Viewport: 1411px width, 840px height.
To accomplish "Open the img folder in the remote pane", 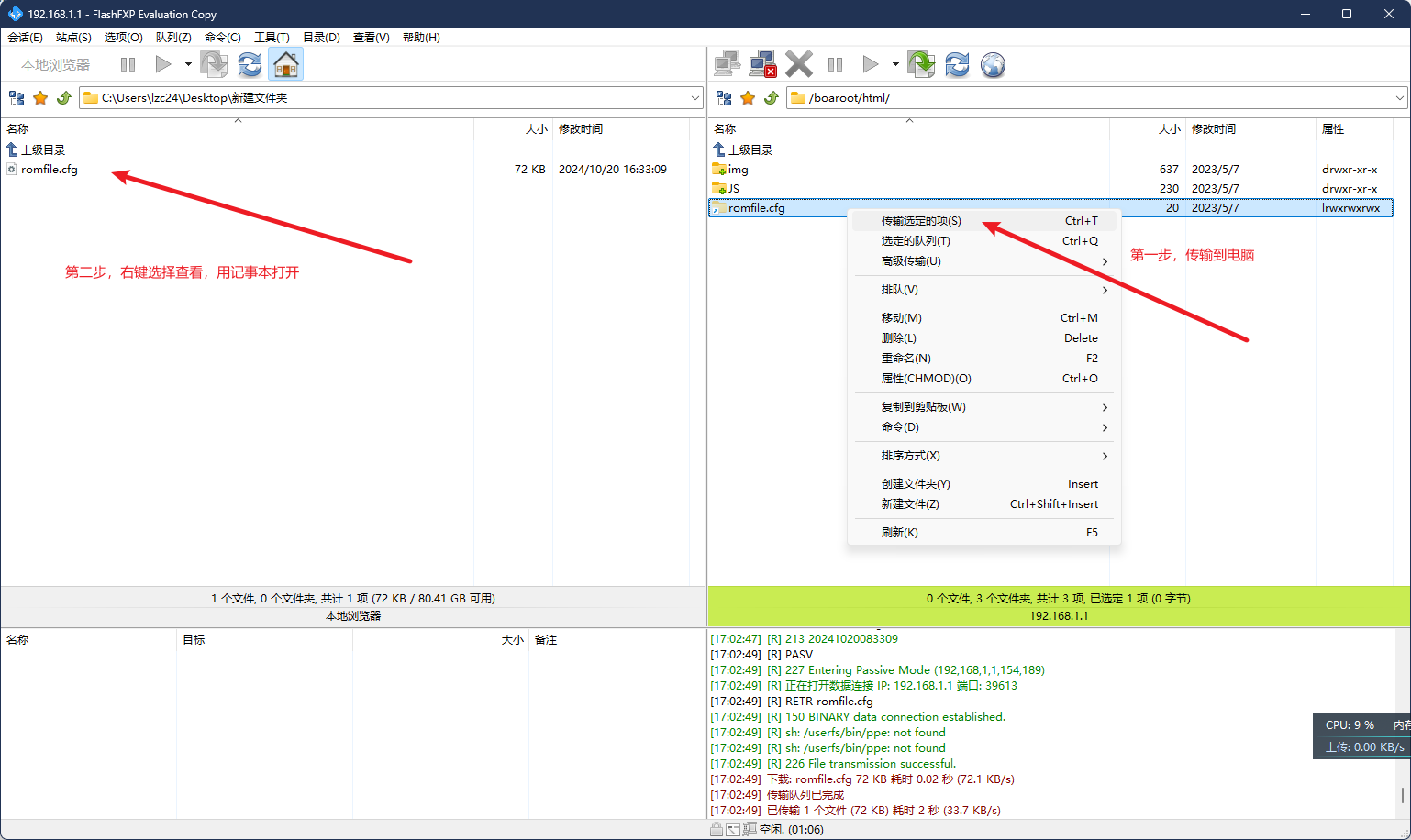I will point(738,170).
